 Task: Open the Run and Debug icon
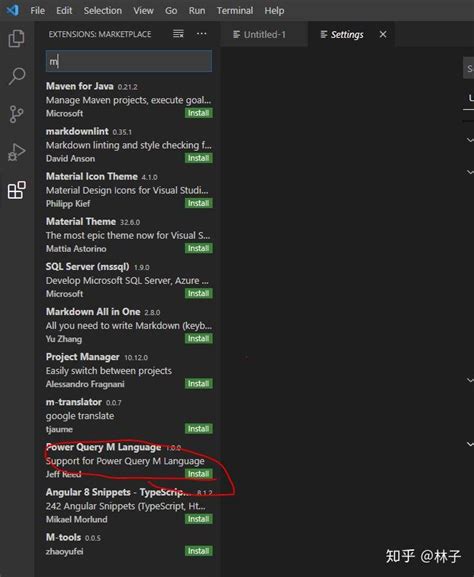point(17,152)
